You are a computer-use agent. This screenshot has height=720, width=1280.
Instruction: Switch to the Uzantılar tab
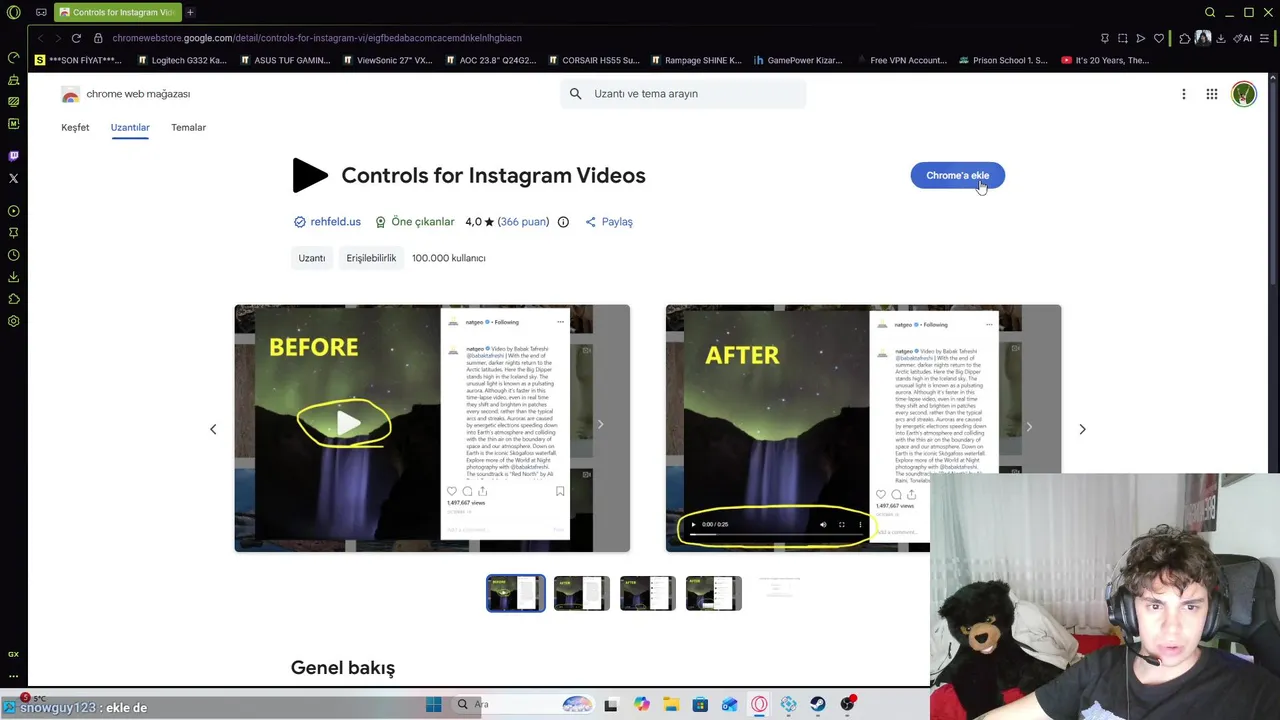(130, 127)
